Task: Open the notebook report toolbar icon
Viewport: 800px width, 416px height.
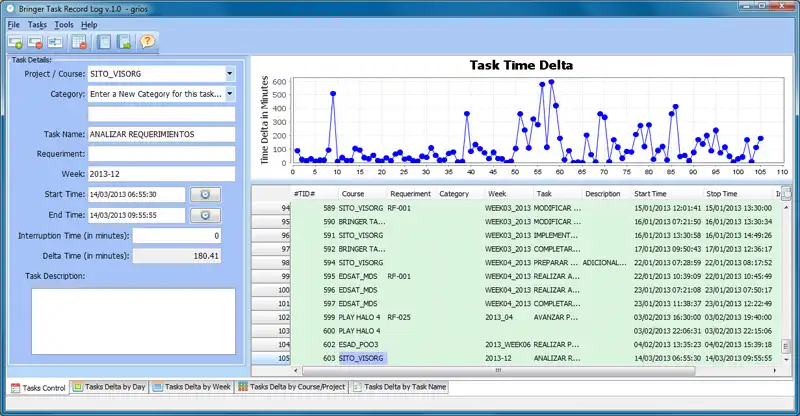Action: coord(104,42)
